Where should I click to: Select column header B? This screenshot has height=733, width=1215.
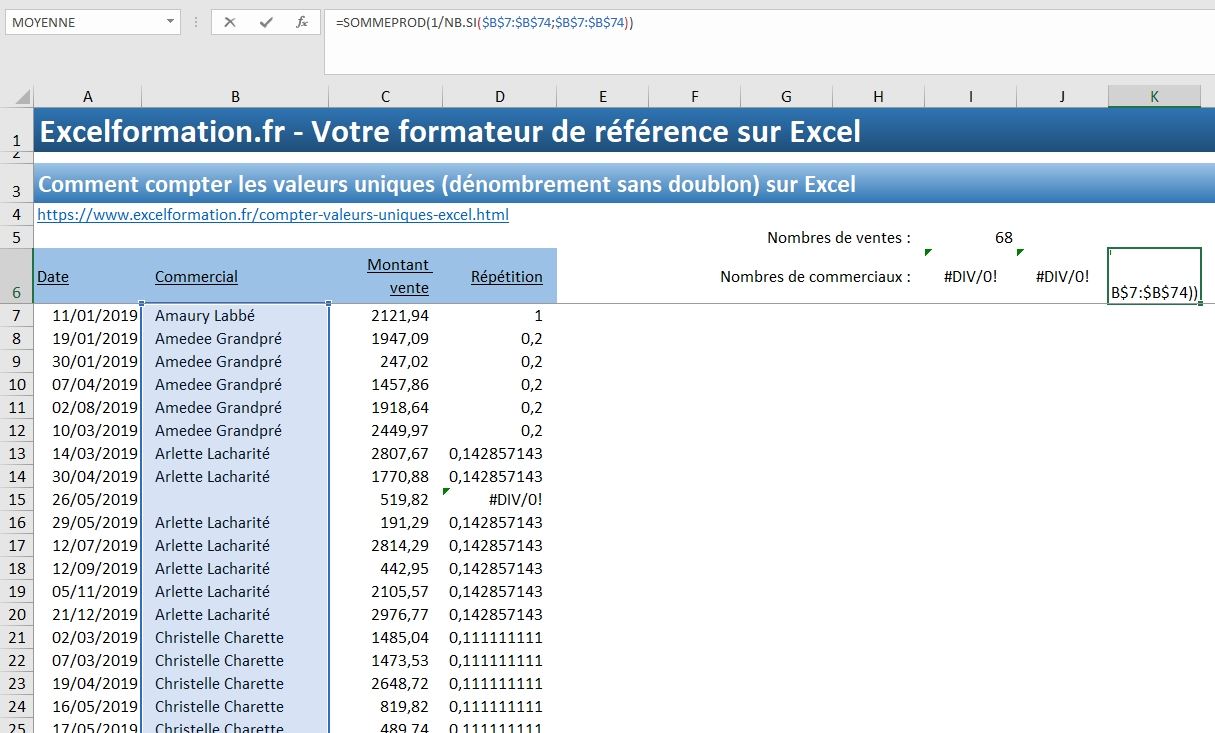[x=235, y=96]
